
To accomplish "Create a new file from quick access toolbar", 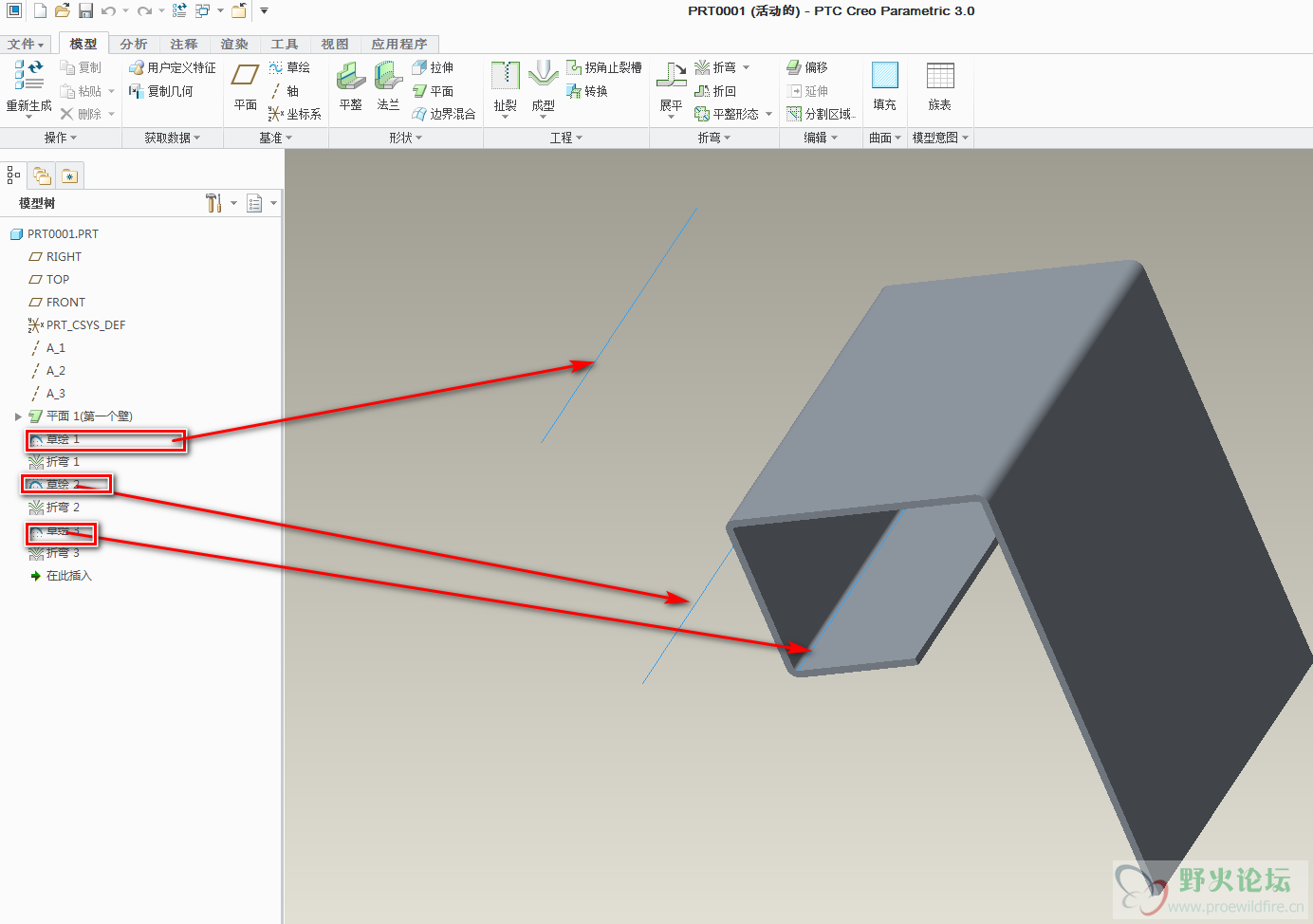I will (40, 11).
